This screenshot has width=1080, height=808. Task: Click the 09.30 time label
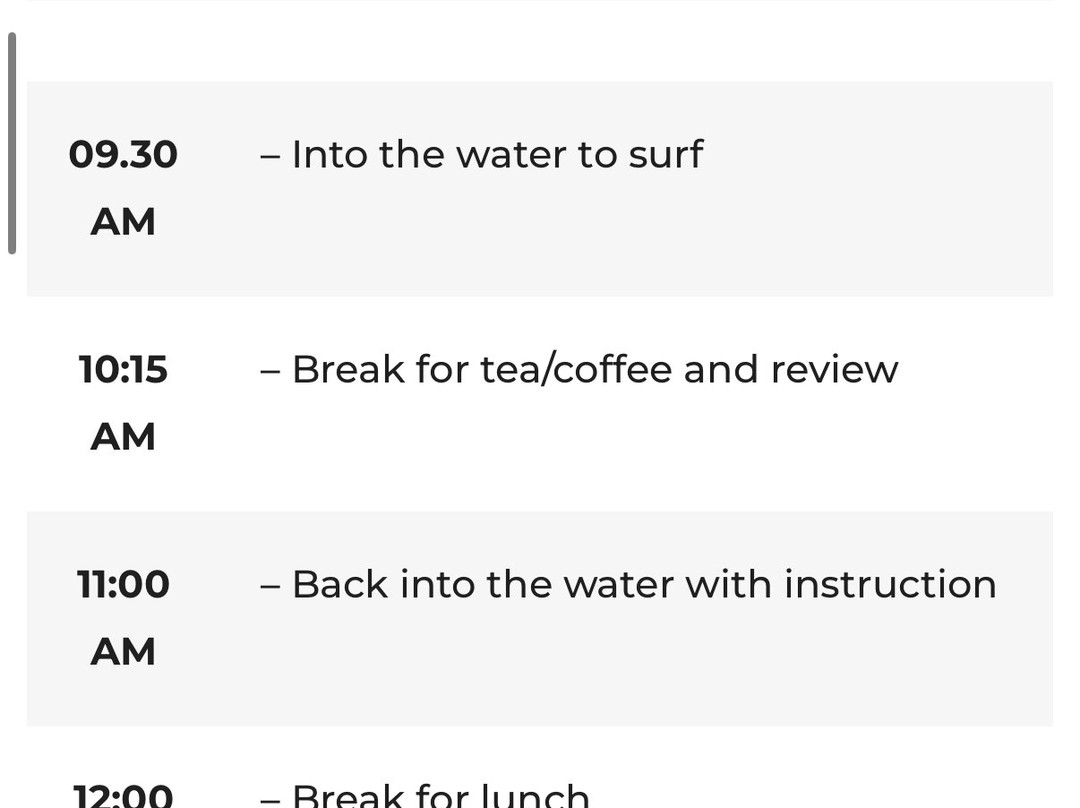click(x=123, y=155)
